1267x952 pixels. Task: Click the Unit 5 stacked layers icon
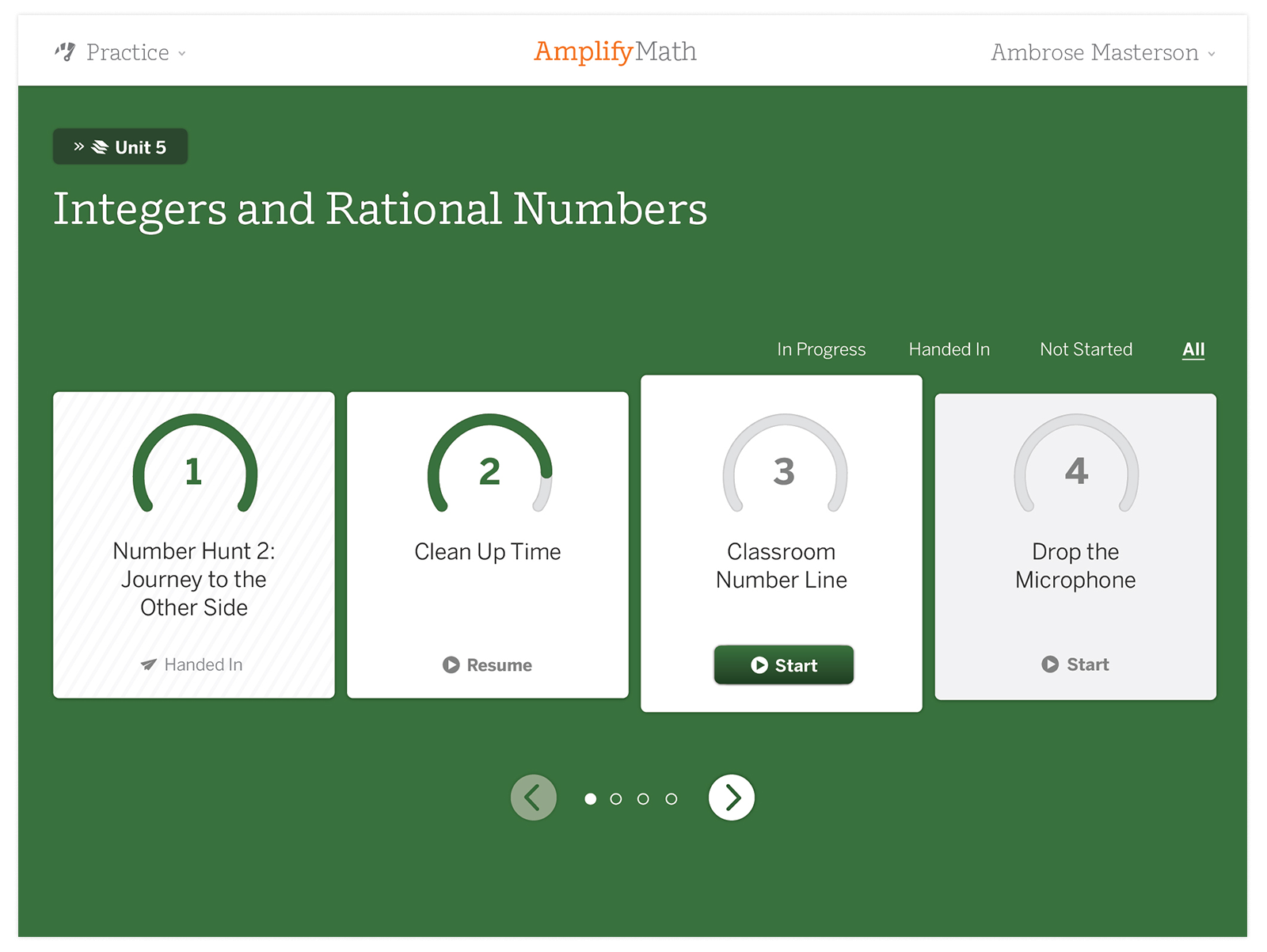pyautogui.click(x=100, y=147)
